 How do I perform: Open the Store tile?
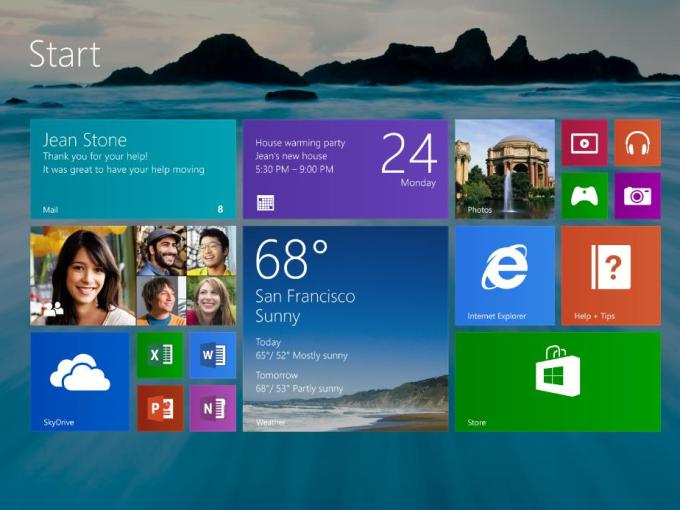coord(558,382)
